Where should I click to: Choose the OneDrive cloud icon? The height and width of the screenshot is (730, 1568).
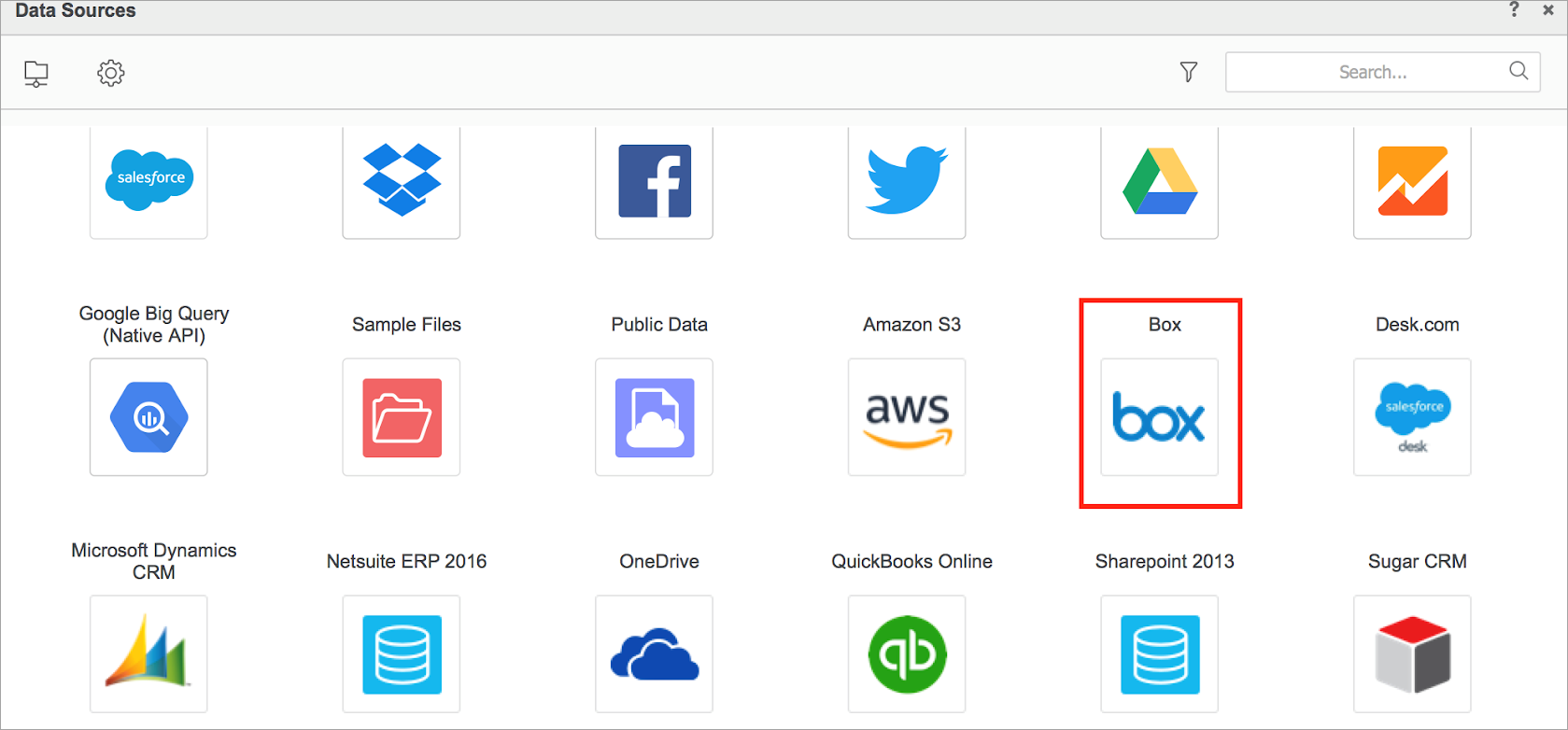(655, 654)
